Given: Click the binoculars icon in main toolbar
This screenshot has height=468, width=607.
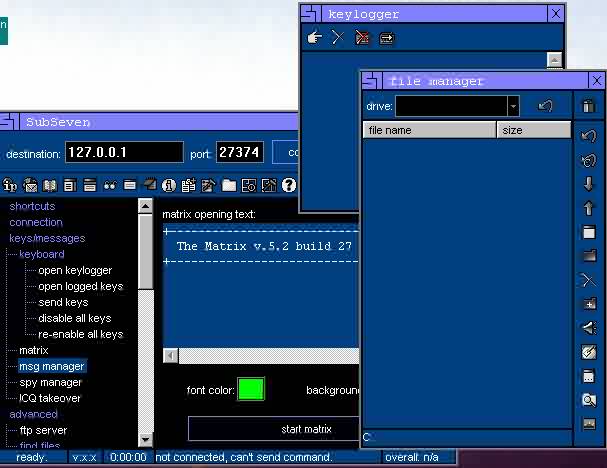Looking at the screenshot, I should (x=109, y=185).
